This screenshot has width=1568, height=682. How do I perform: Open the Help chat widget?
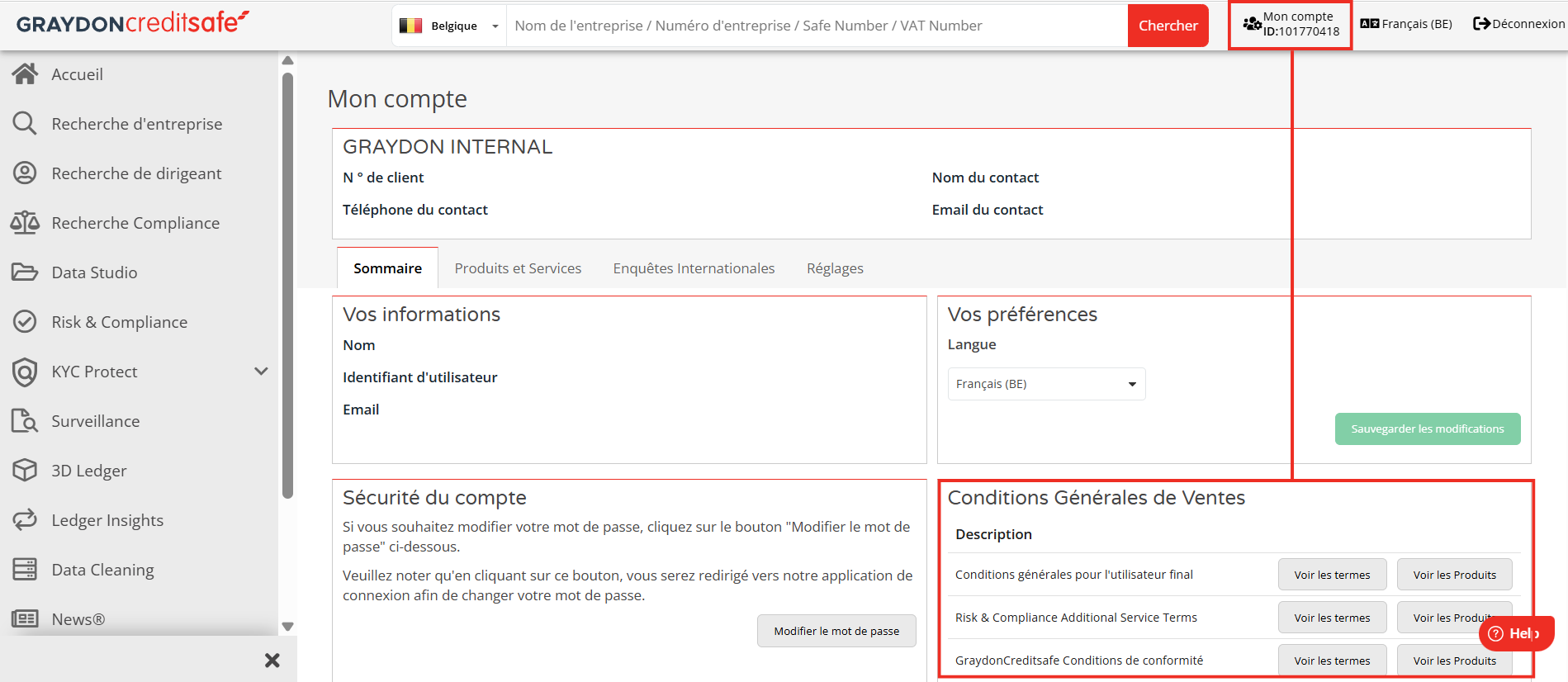click(x=1517, y=633)
